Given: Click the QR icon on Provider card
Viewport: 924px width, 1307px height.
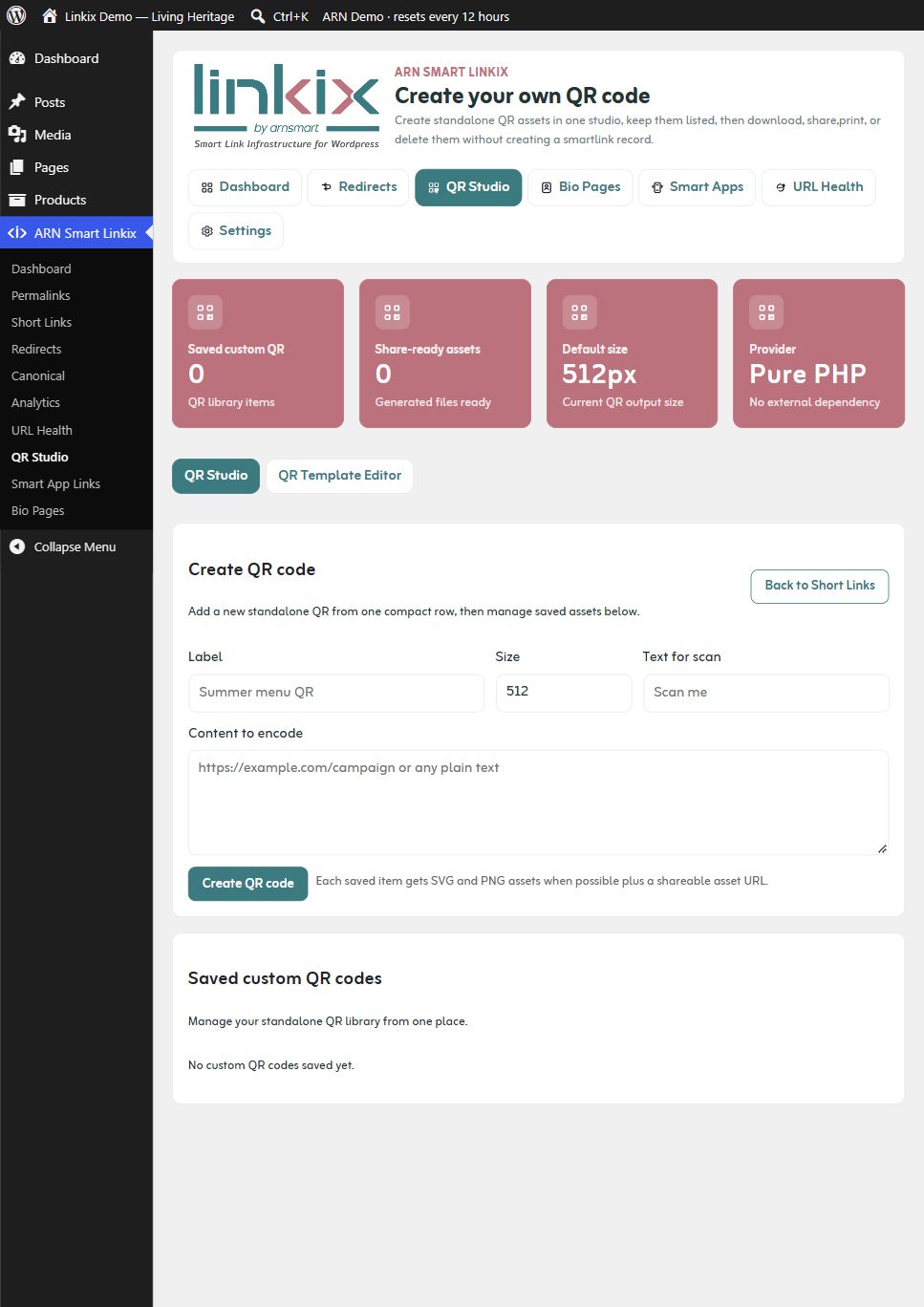Looking at the screenshot, I should 766,311.
